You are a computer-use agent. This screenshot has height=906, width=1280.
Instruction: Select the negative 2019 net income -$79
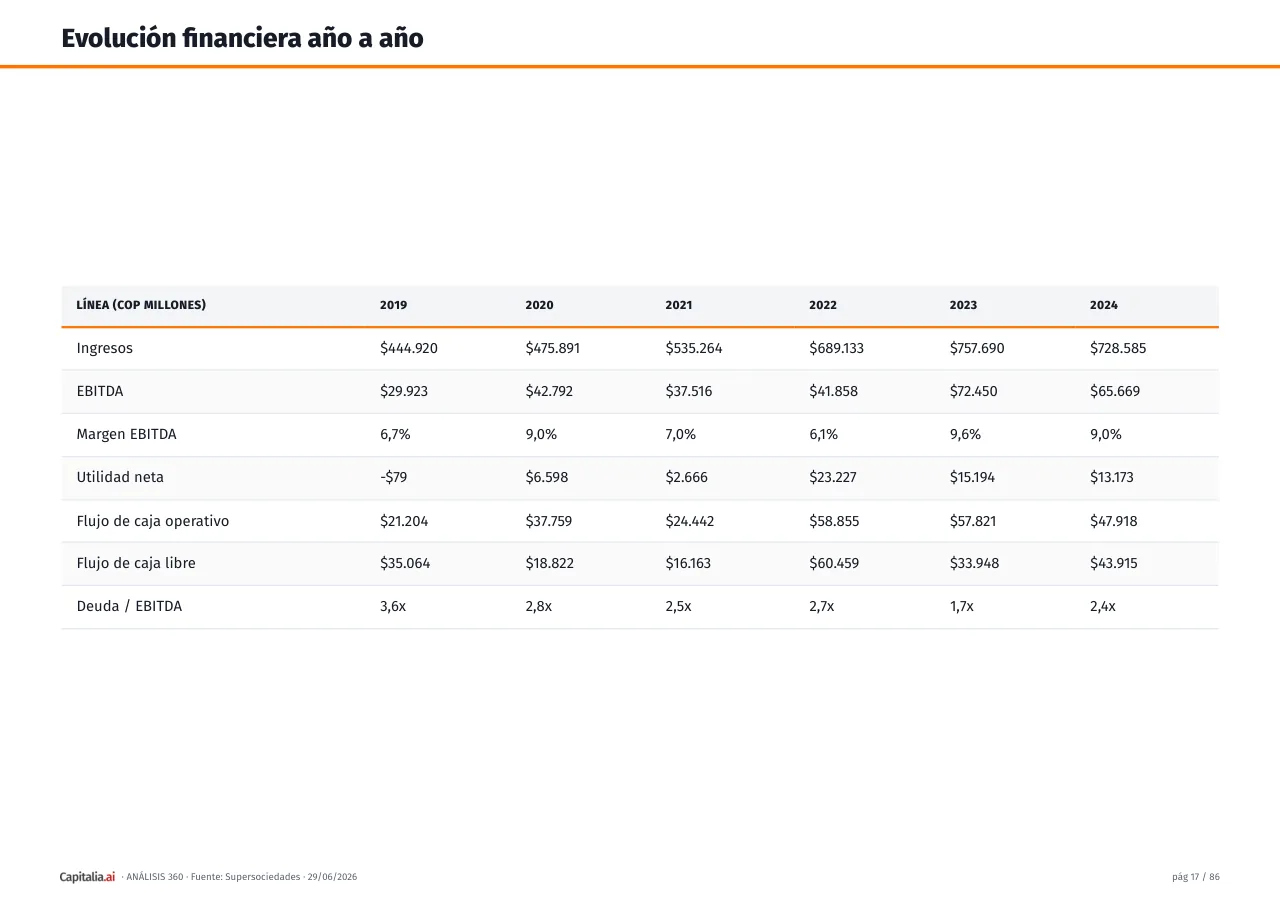point(394,478)
